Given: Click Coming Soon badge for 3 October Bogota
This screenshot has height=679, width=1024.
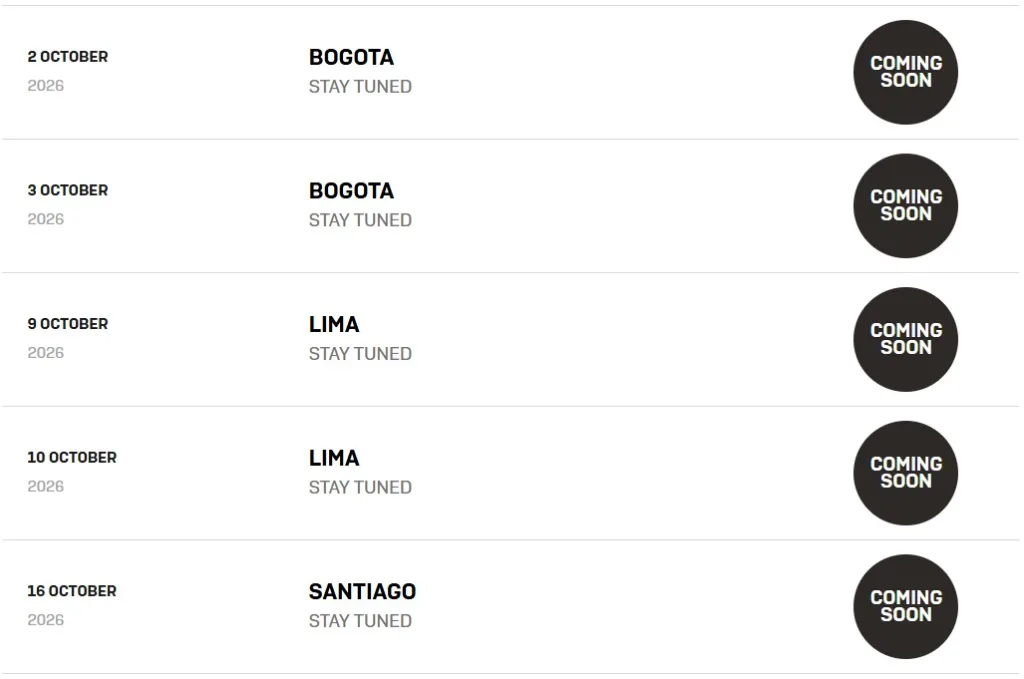Looking at the screenshot, I should 905,206.
